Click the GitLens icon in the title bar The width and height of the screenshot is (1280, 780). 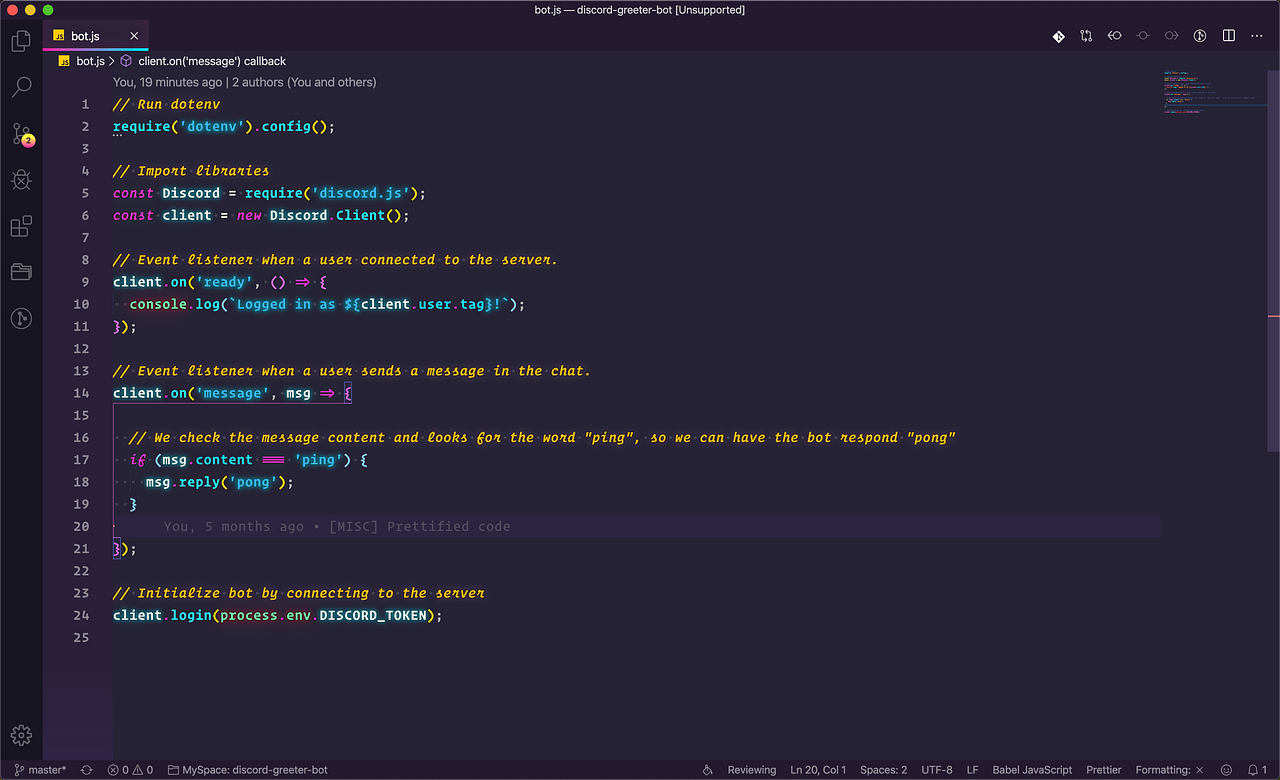[1058, 35]
